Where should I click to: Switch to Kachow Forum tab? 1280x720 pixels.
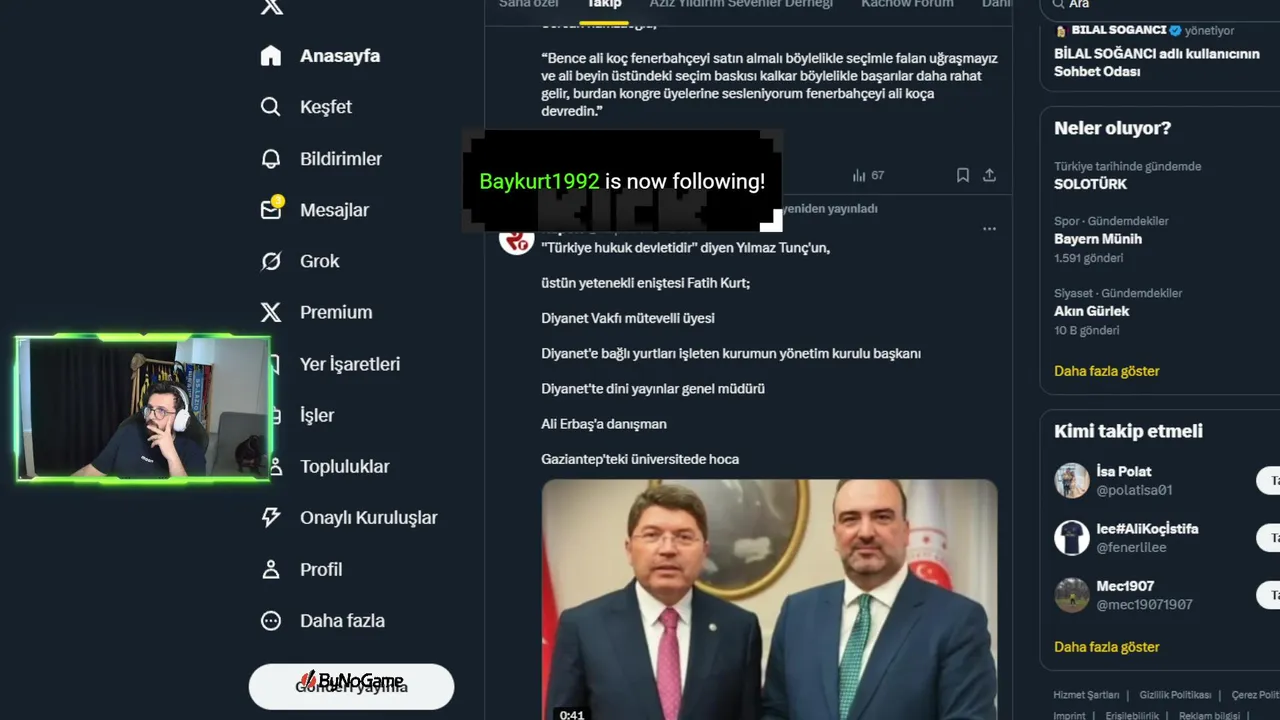[x=907, y=5]
